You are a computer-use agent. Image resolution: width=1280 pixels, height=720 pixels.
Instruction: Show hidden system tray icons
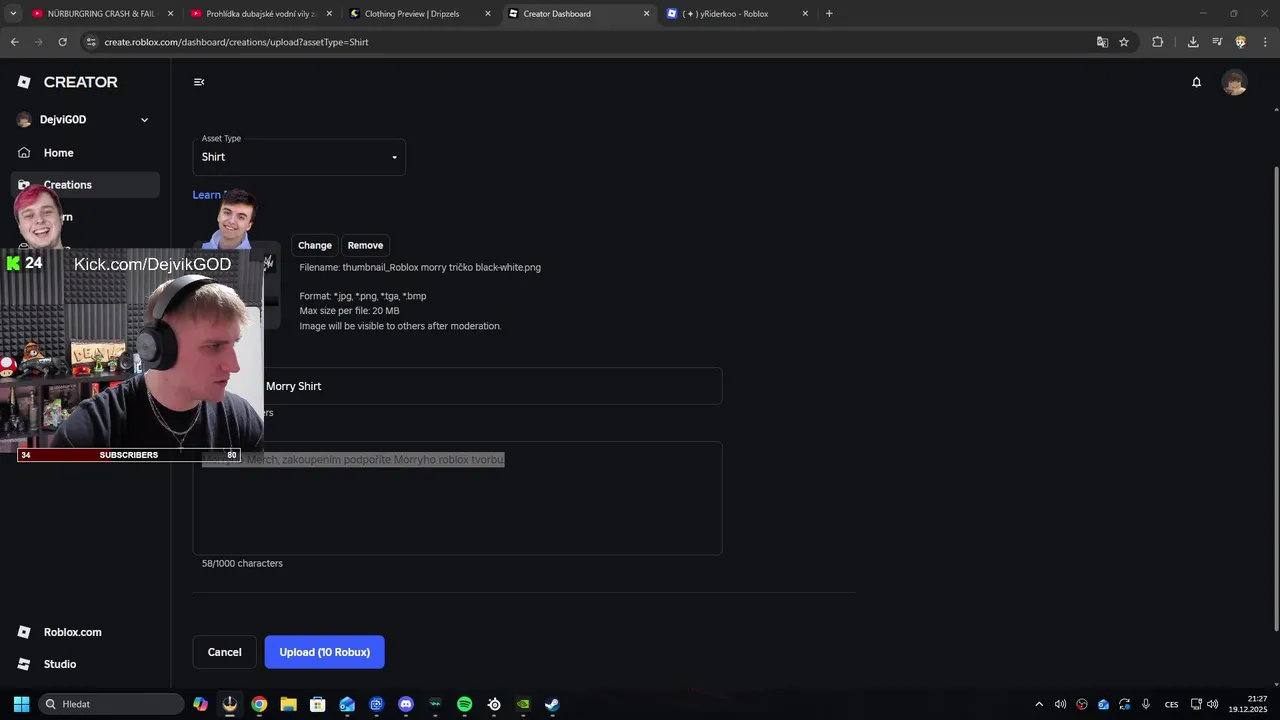pyautogui.click(x=1039, y=704)
